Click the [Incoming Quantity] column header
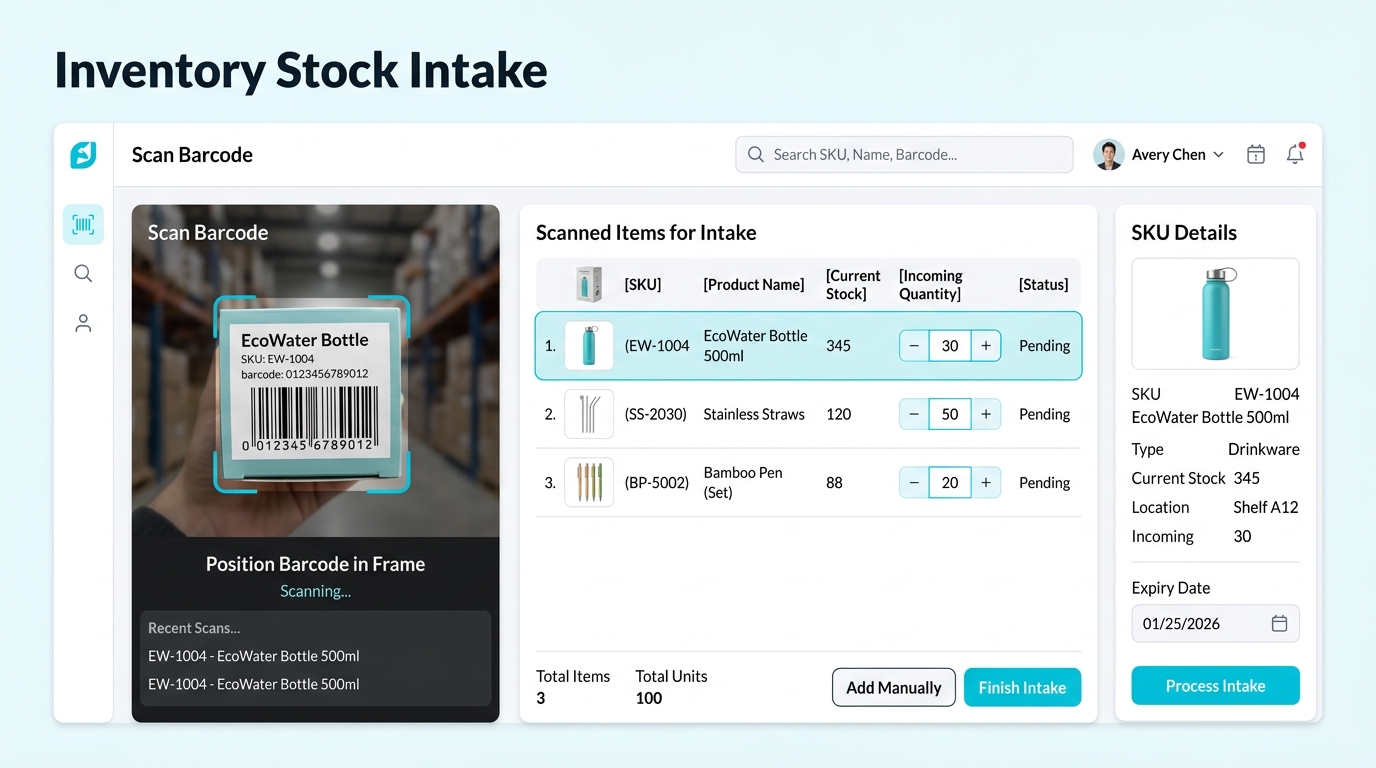1376x768 pixels. click(931, 285)
